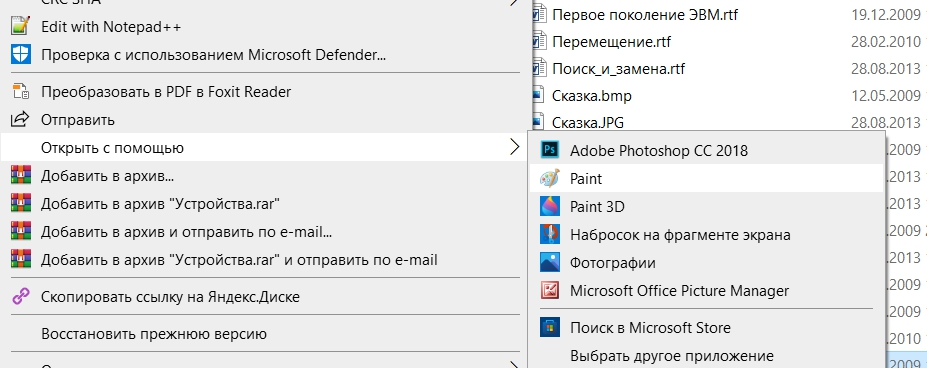Screen dimensions: 927x368
Task: Click the Набросок на фрагменте экрана icon
Action: [550, 234]
